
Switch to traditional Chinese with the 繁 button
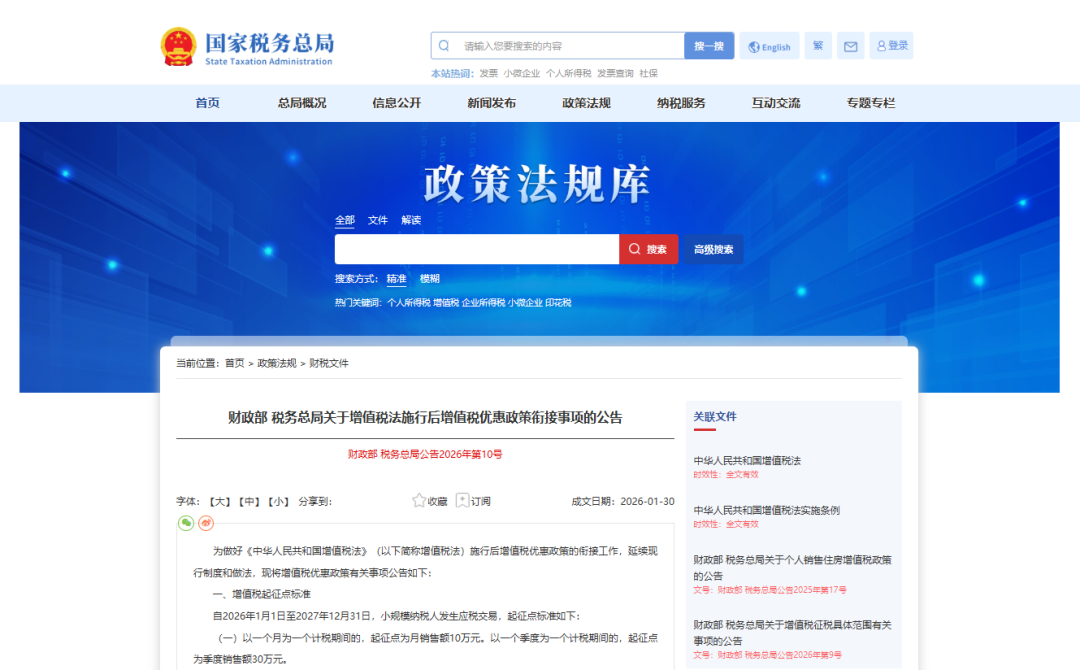[x=817, y=45]
